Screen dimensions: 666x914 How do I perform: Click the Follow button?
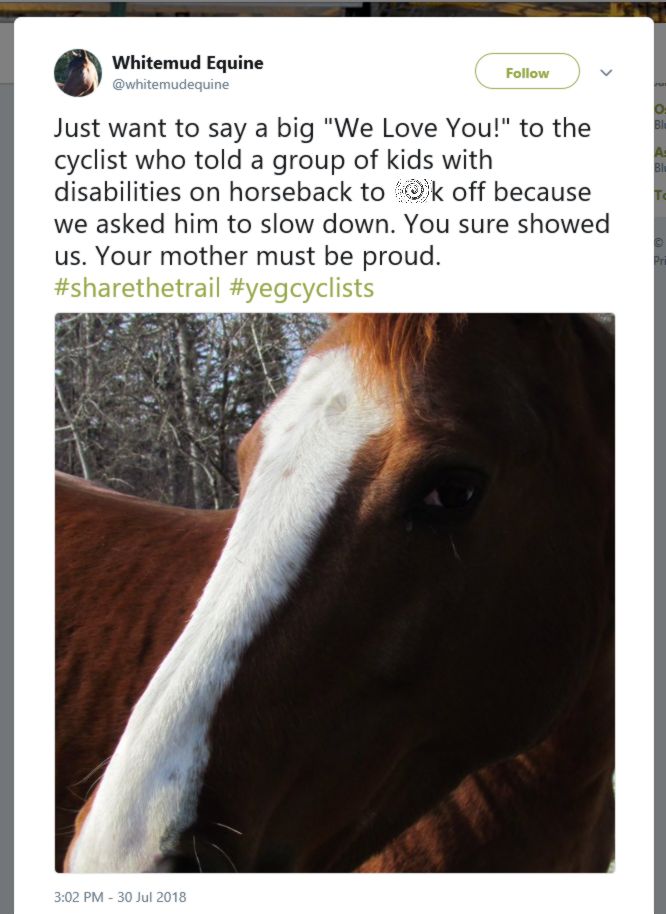coord(527,72)
